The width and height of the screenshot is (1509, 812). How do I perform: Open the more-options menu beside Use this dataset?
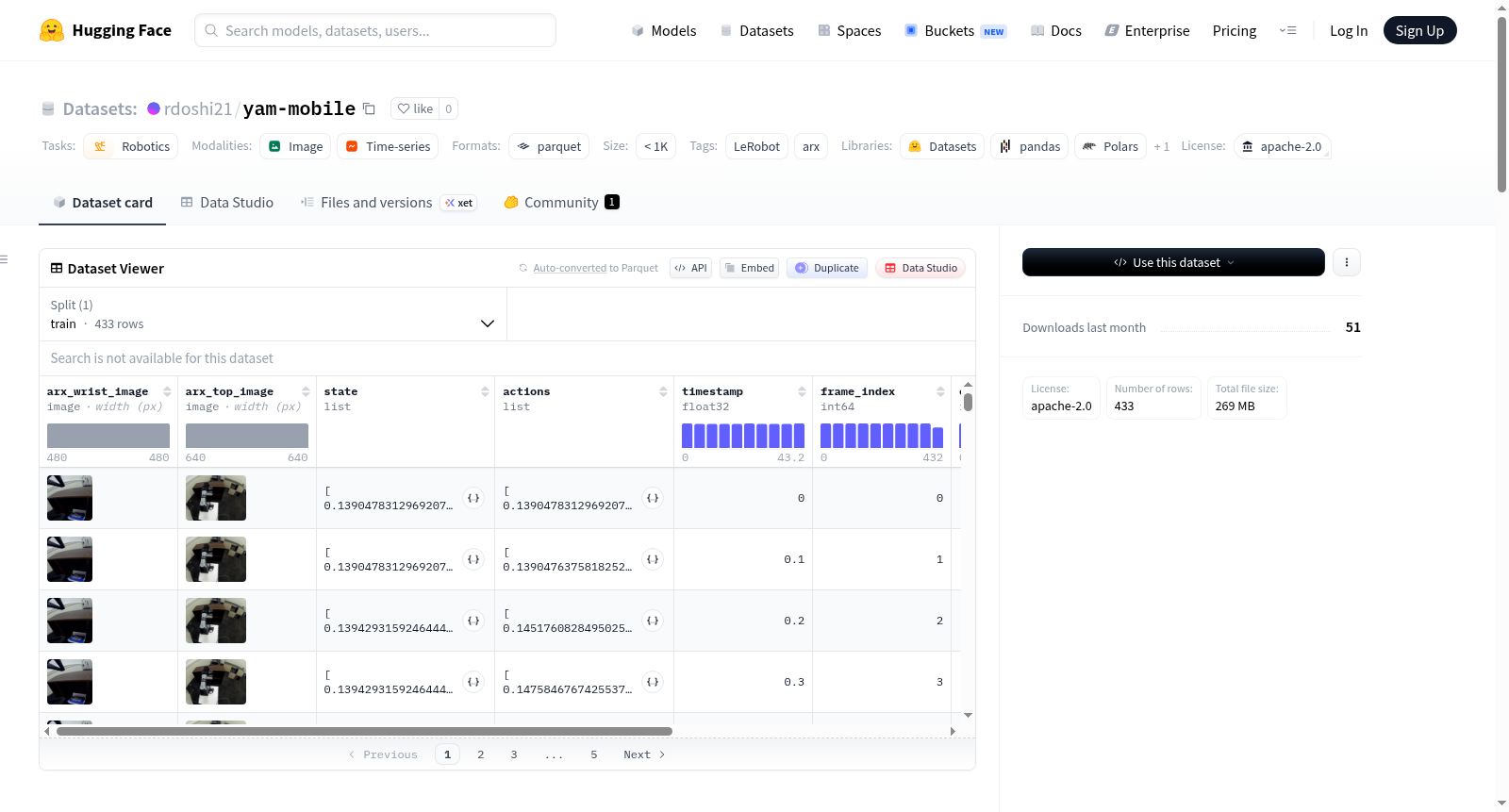click(1347, 262)
